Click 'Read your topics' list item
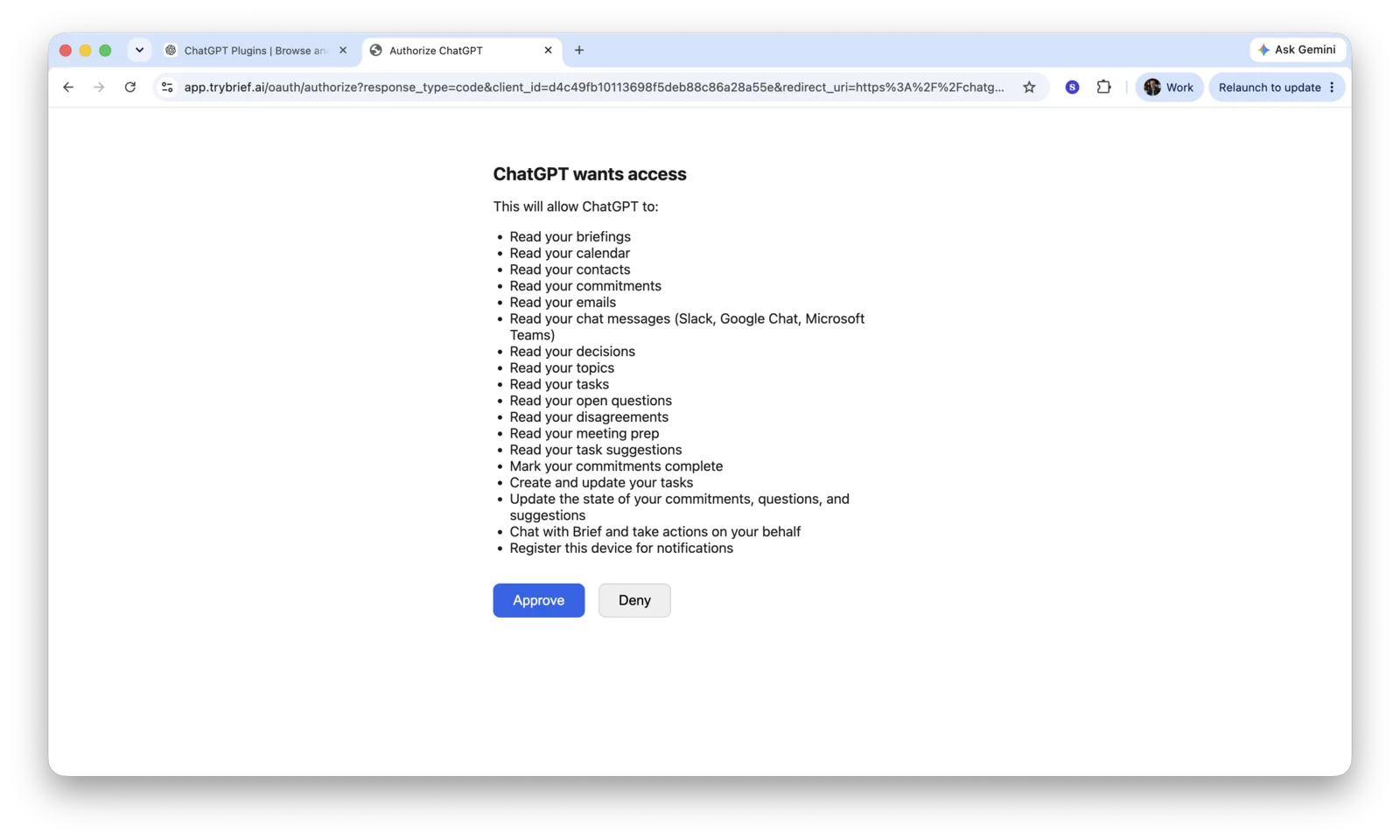Image resolution: width=1400 pixels, height=840 pixels. 562,368
